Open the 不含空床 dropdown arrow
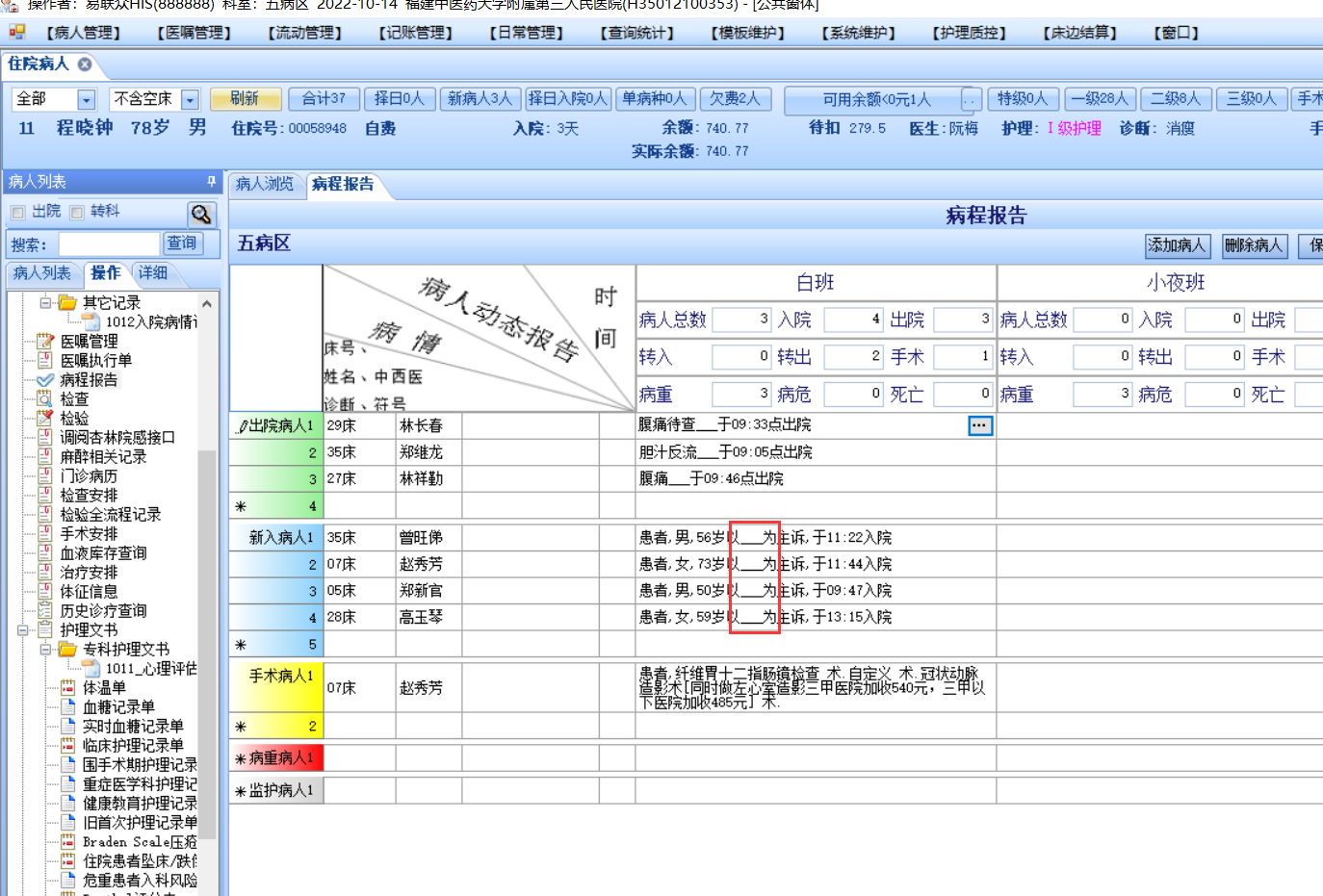The height and width of the screenshot is (896, 1323). (x=190, y=99)
